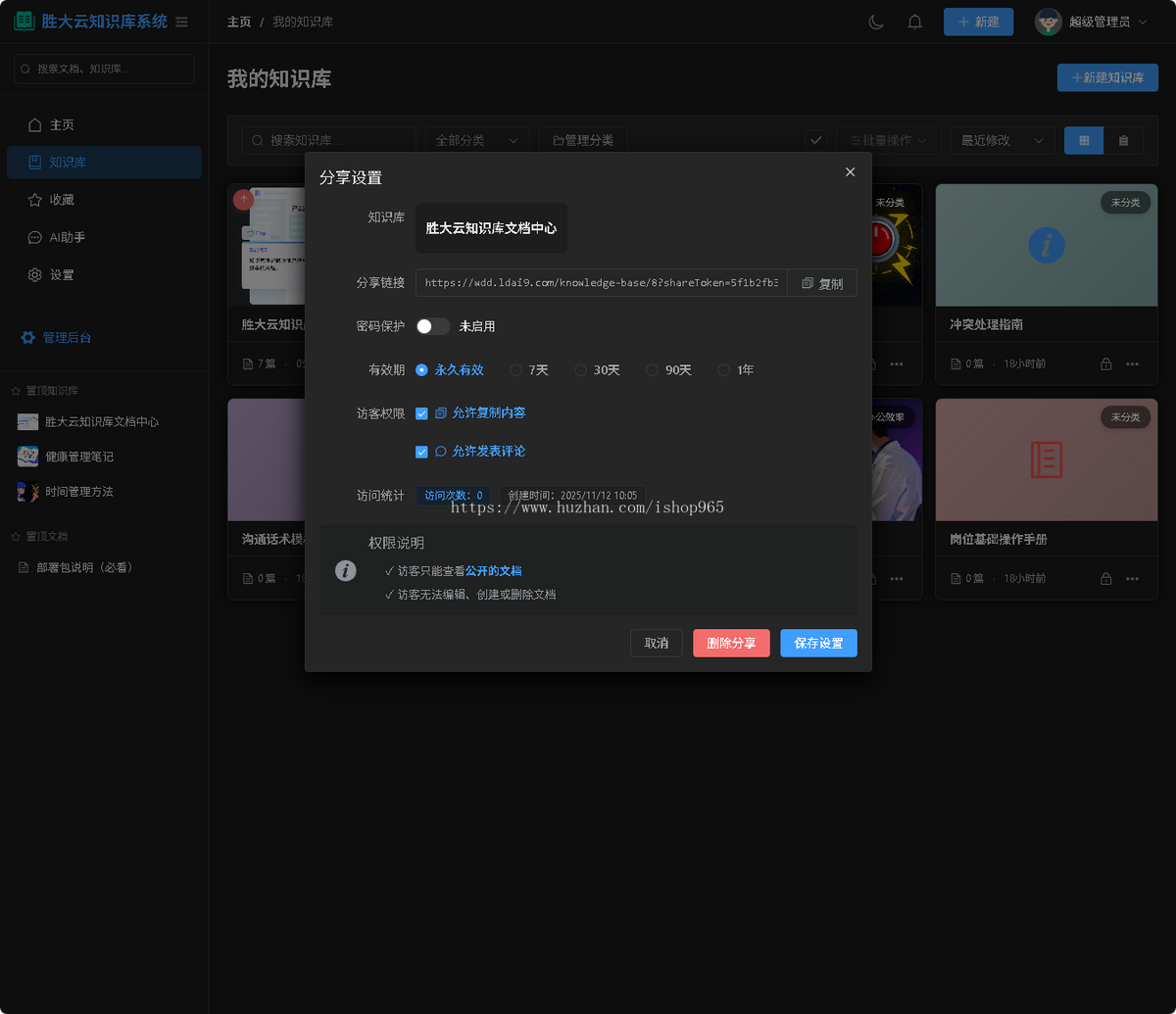Uncheck 允许复制内容 visitor permission
The image size is (1176, 1014).
[x=421, y=413]
